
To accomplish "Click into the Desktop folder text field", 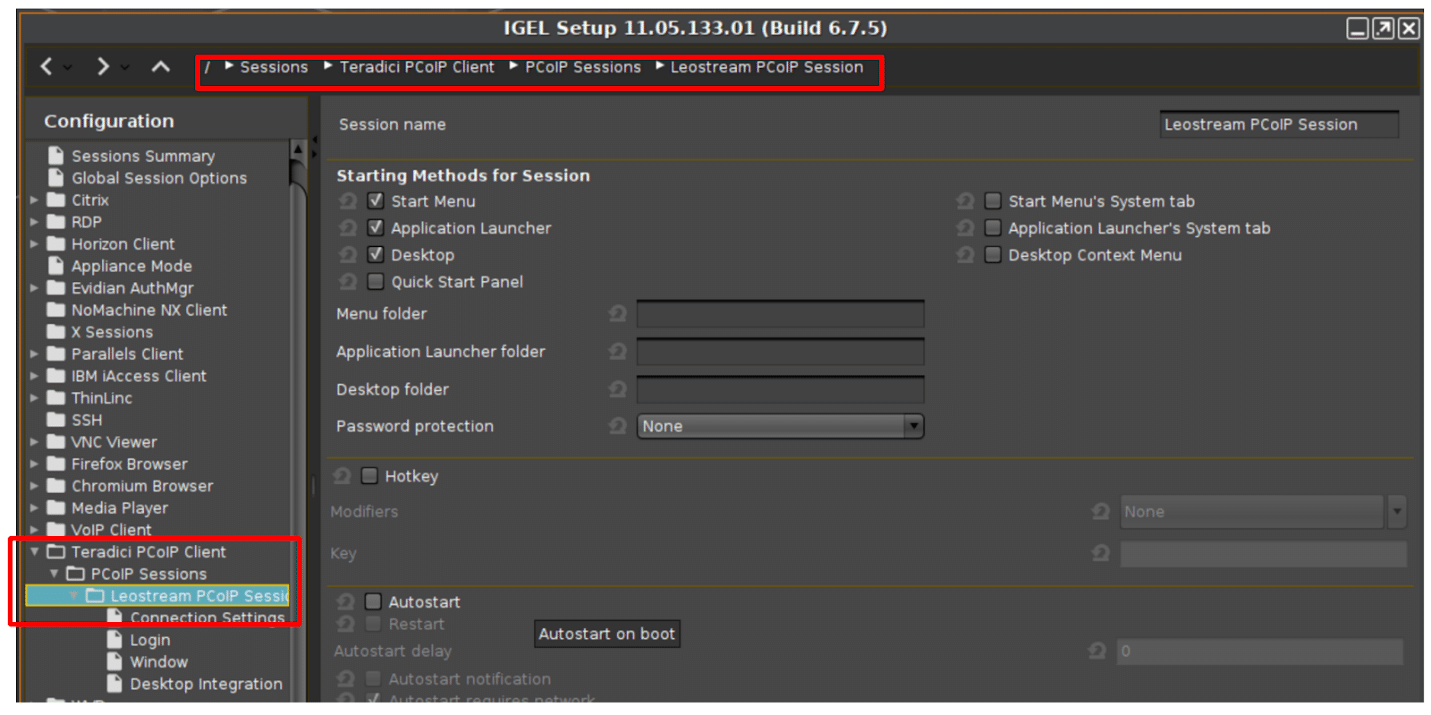I will tap(780, 389).
